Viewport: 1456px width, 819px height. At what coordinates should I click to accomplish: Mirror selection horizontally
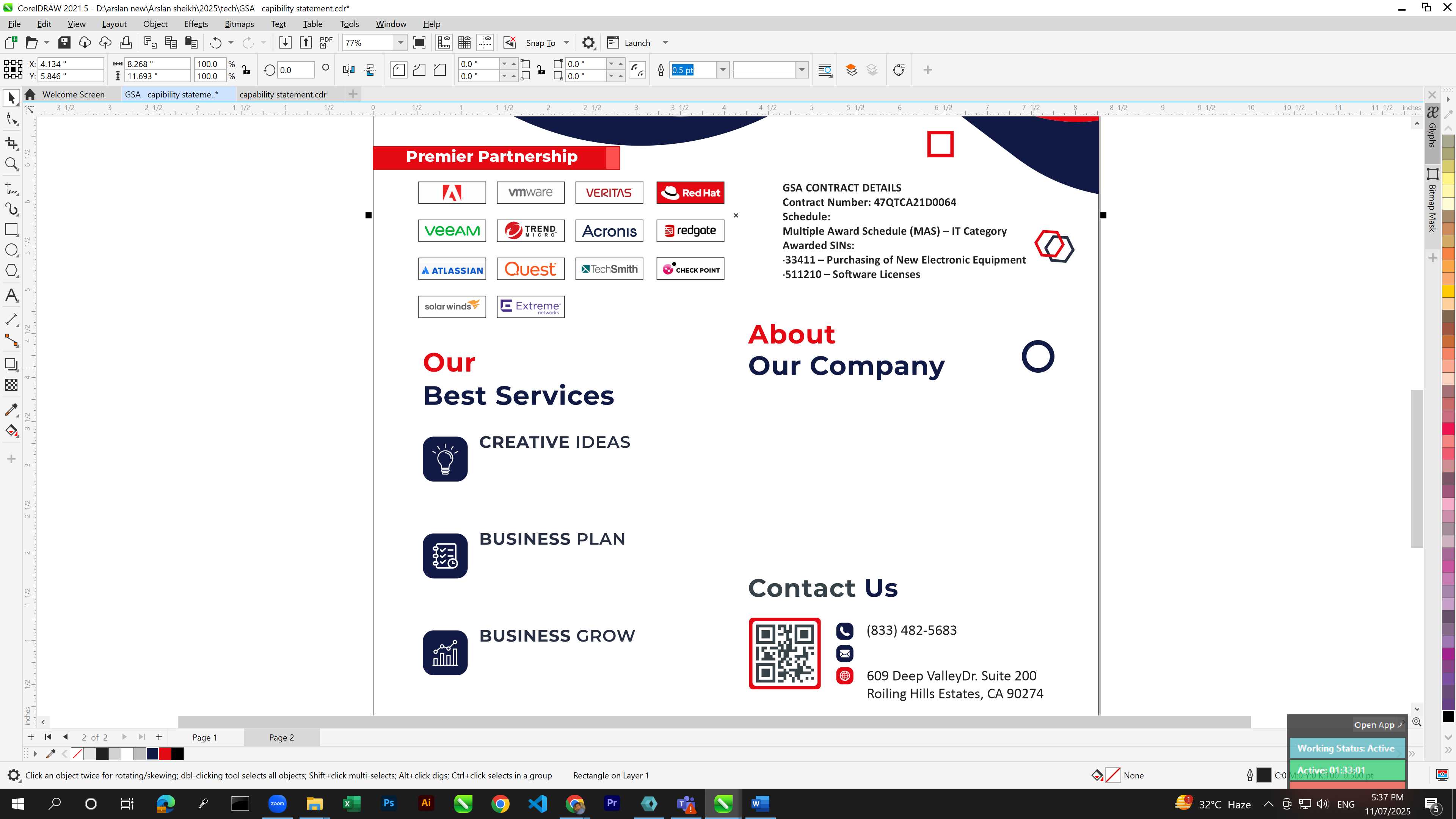(x=349, y=69)
